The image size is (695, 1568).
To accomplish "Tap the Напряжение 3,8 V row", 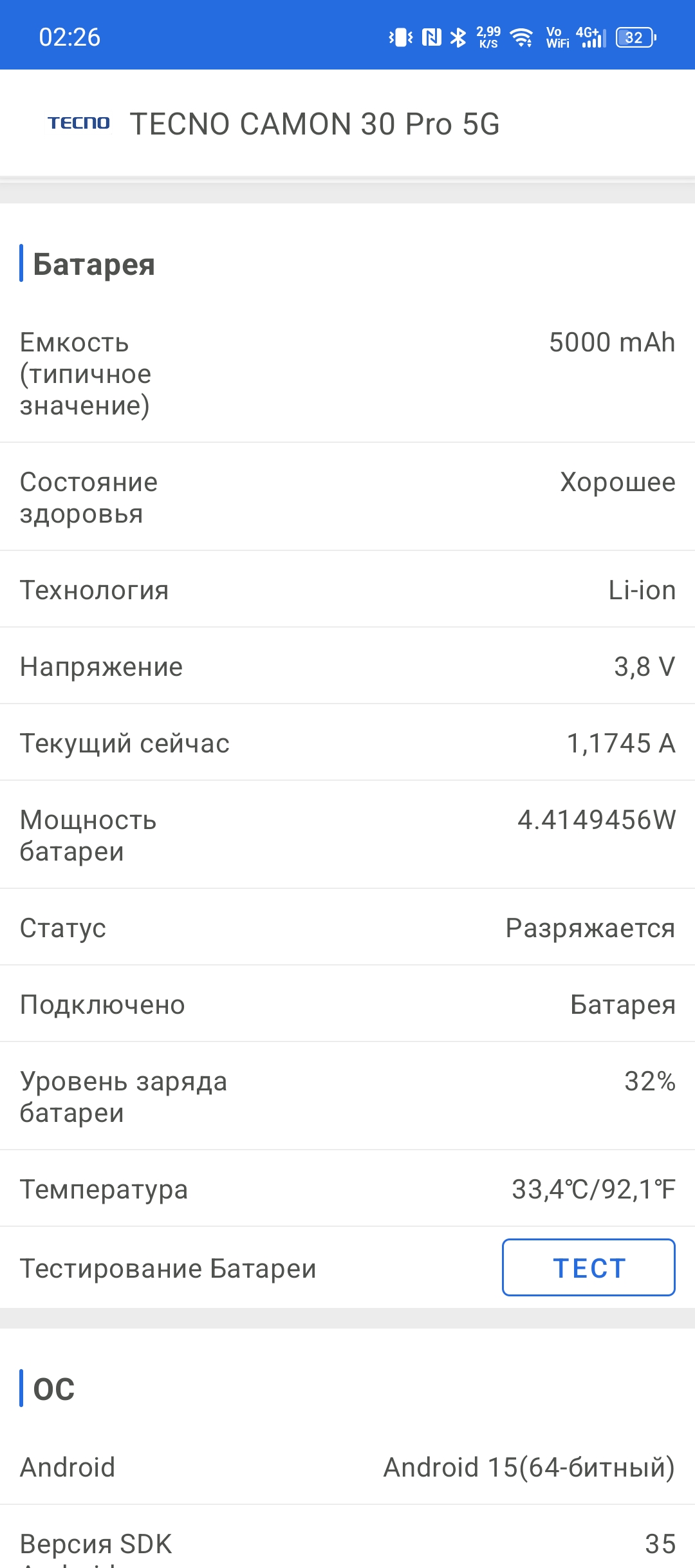I will coord(347,666).
